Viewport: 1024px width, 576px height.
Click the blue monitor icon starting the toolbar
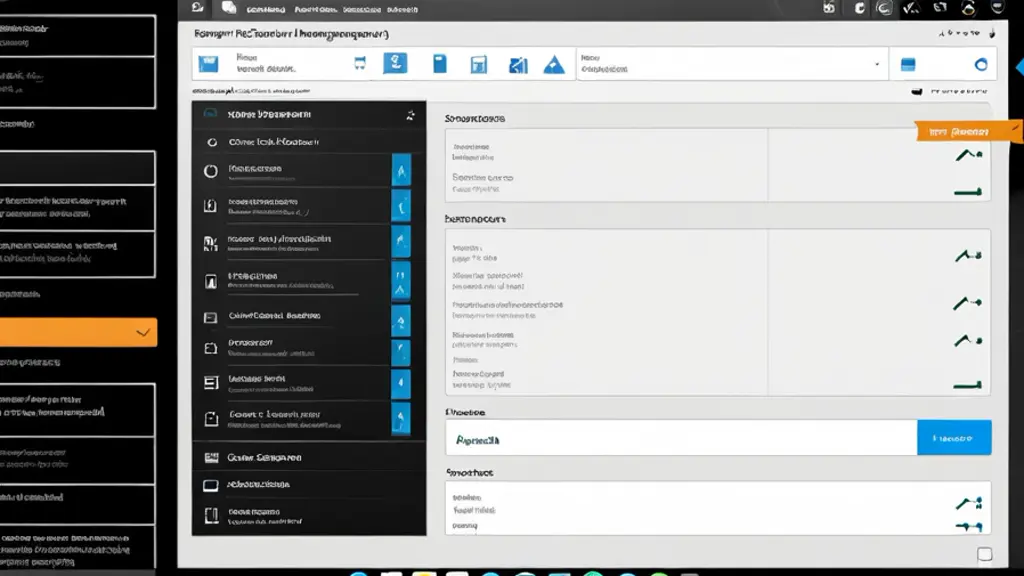point(208,63)
